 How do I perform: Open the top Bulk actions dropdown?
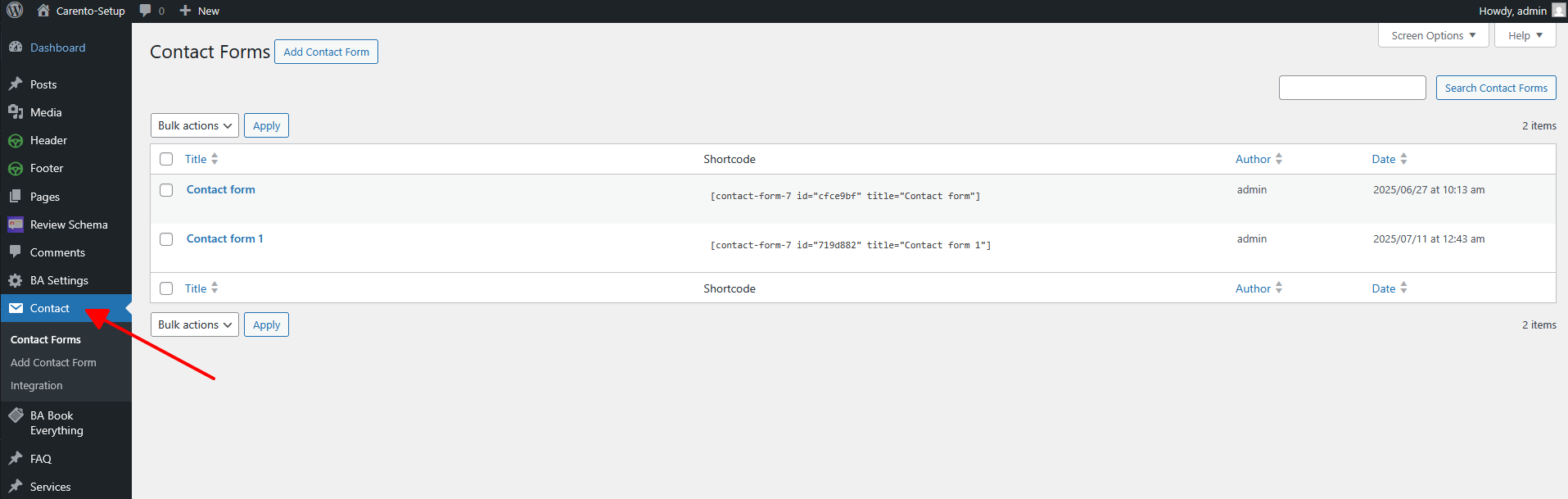195,125
